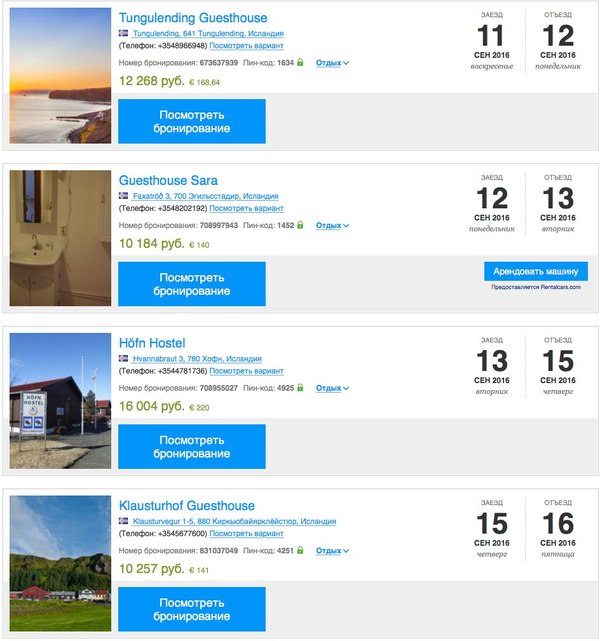Image resolution: width=600 pixels, height=641 pixels.
Task: Open the Отдых dropdown for Klausturhof Guesthouse
Action: click(332, 551)
